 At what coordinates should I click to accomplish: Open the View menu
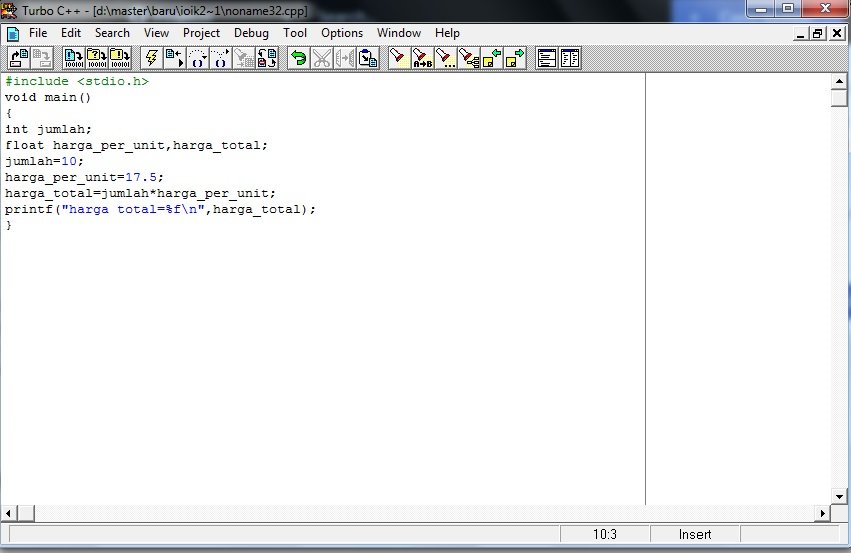156,33
